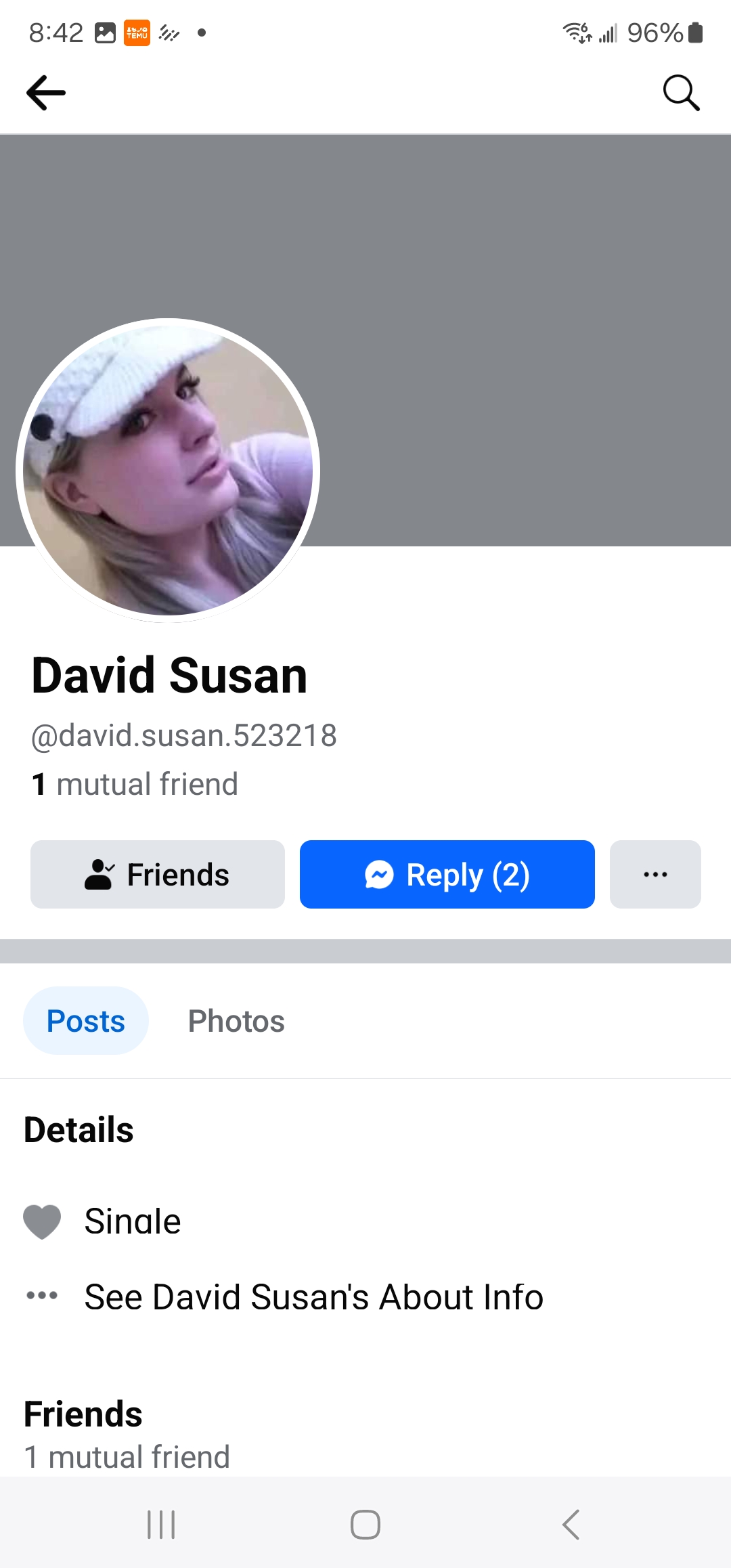
Task: Click the friends person icon
Action: point(99,874)
